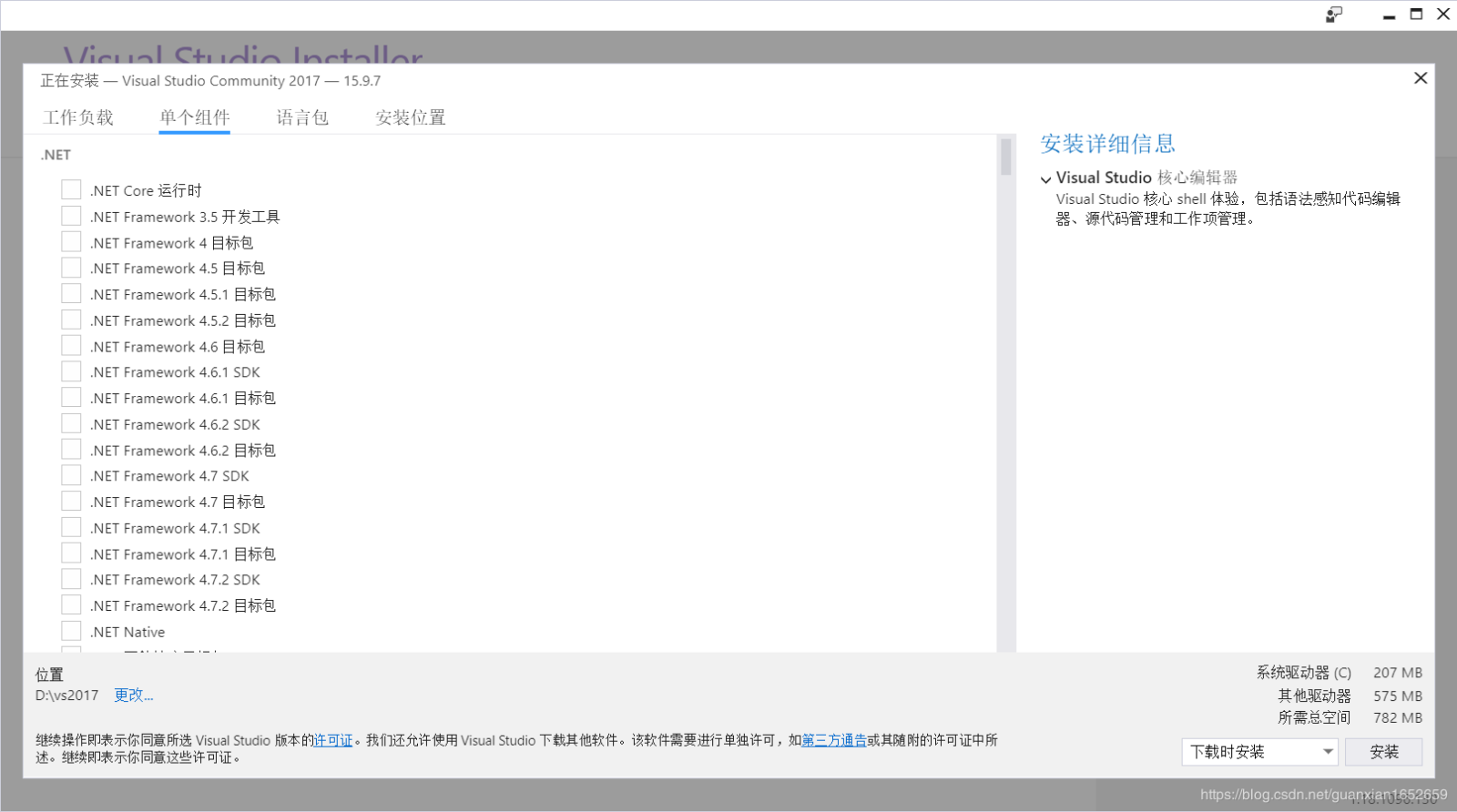Check the .NET Framework 4.7 SDK checkbox

point(71,475)
